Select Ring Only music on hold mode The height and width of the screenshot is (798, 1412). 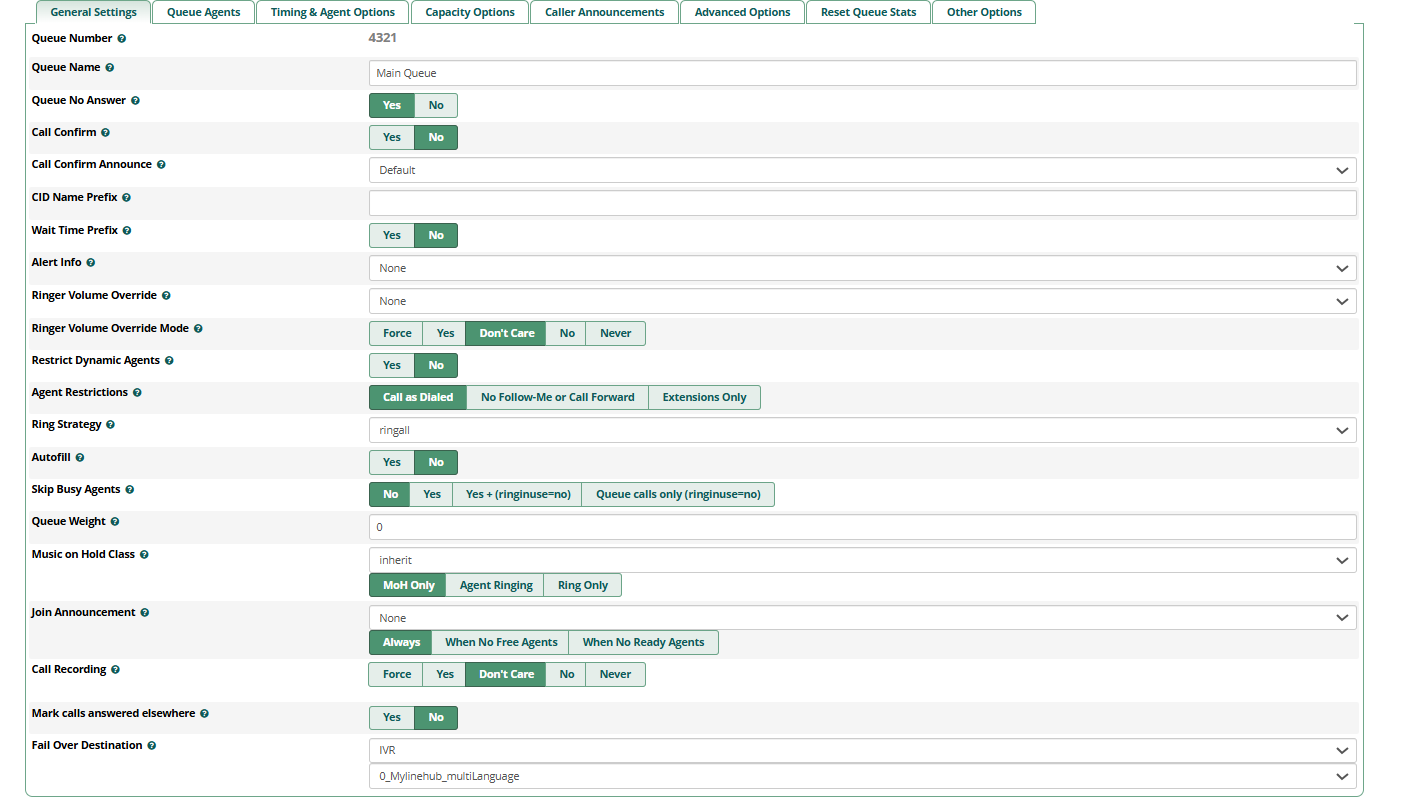tap(583, 585)
